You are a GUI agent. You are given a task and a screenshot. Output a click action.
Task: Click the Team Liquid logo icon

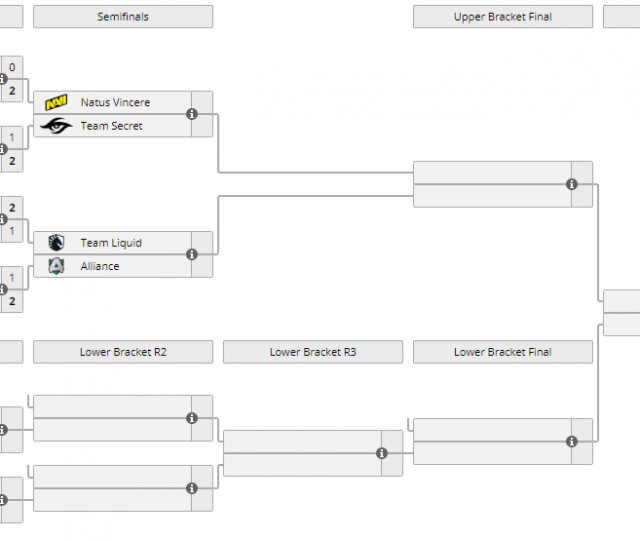[x=56, y=243]
